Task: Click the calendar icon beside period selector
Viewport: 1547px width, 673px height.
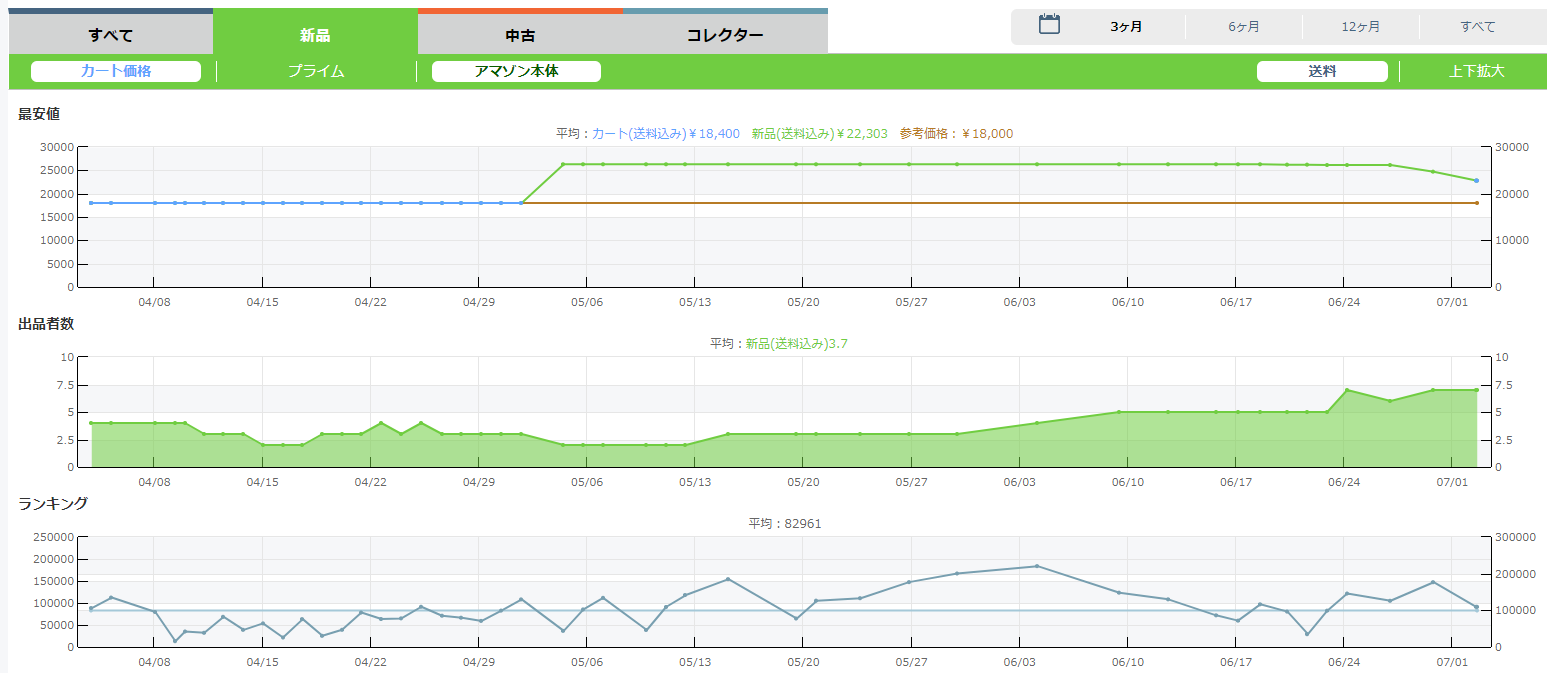Action: pyautogui.click(x=1049, y=25)
